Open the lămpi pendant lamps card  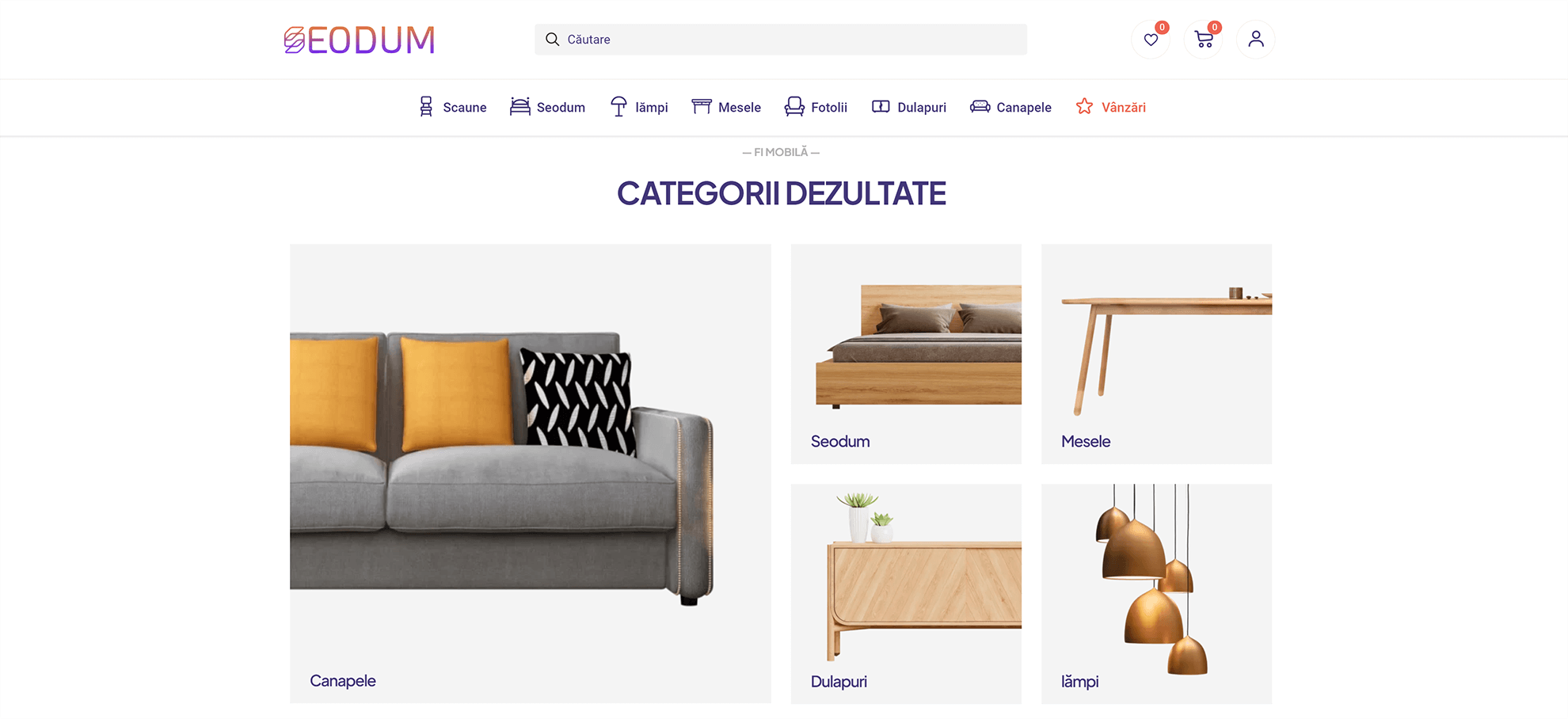(x=1156, y=594)
